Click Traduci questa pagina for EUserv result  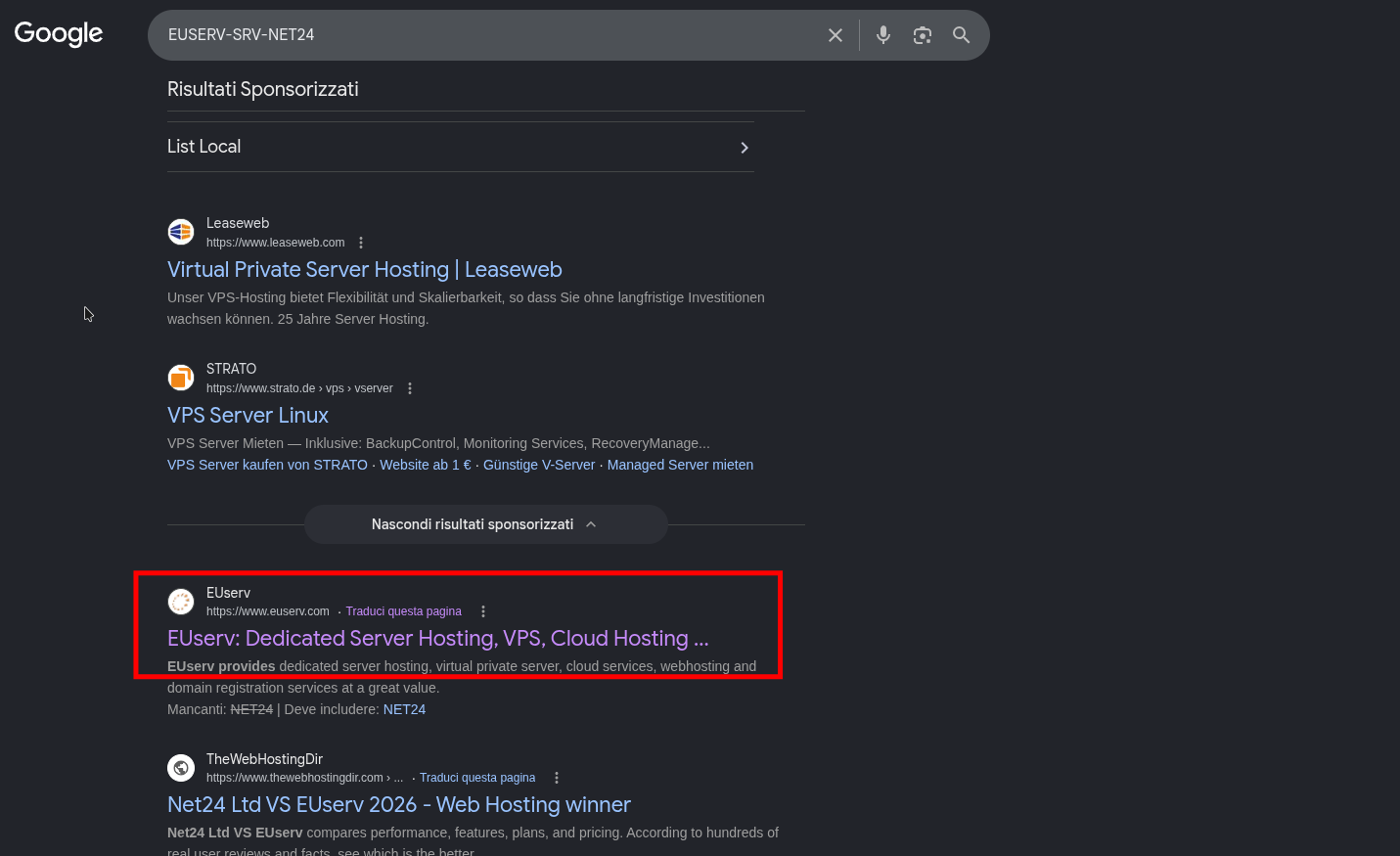[403, 611]
